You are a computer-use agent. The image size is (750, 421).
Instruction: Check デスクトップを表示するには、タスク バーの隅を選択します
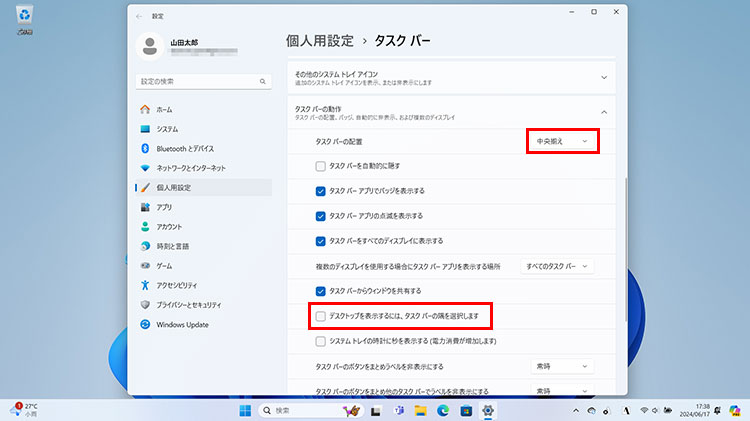coord(320,316)
